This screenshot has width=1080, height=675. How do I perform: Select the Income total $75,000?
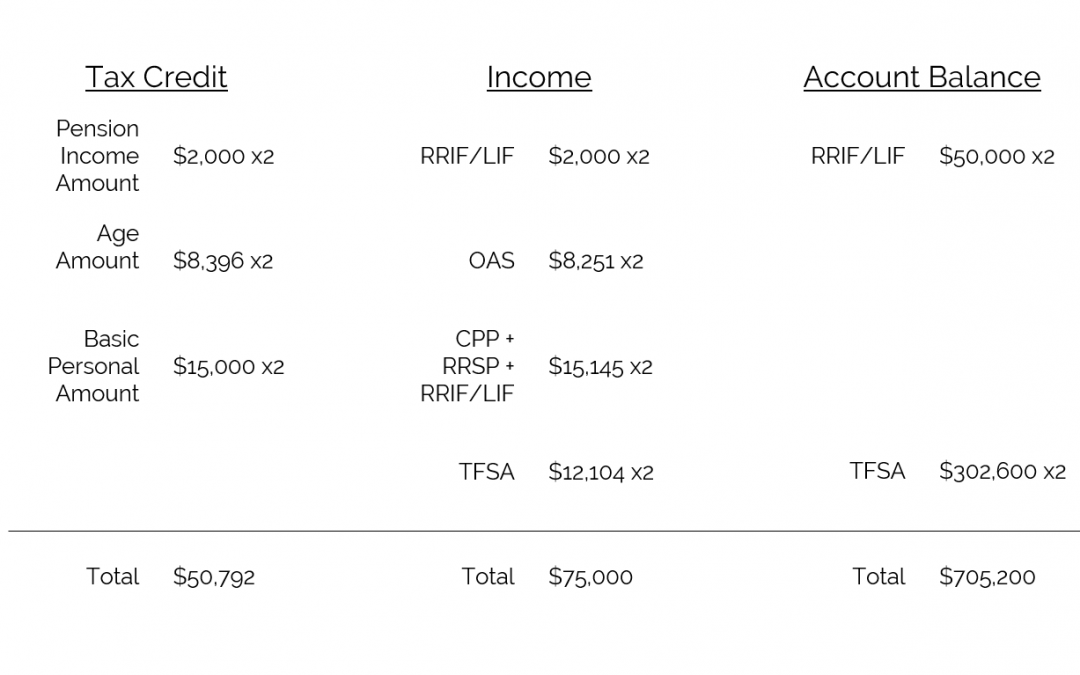coord(590,577)
